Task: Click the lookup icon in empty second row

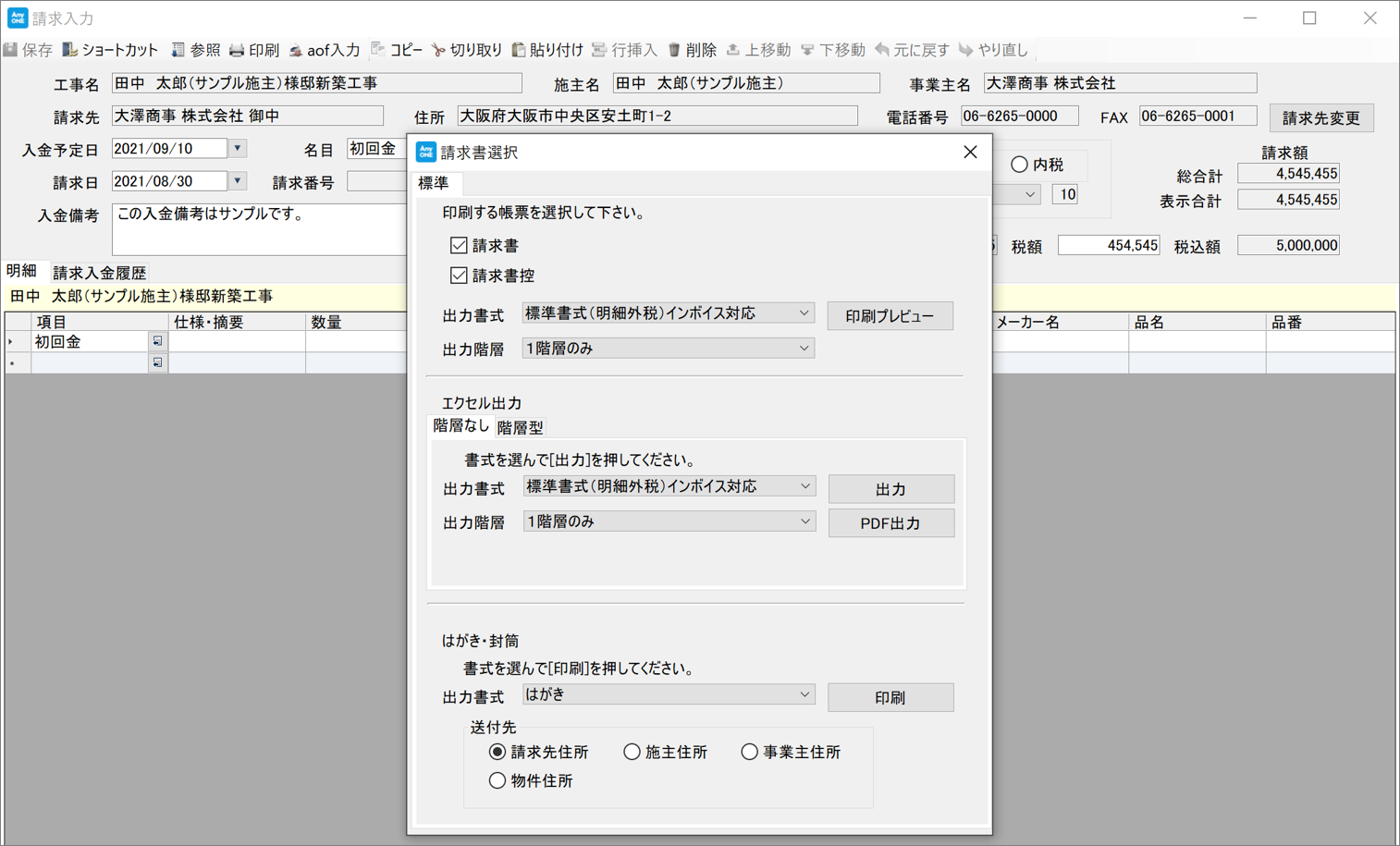Action: click(157, 363)
